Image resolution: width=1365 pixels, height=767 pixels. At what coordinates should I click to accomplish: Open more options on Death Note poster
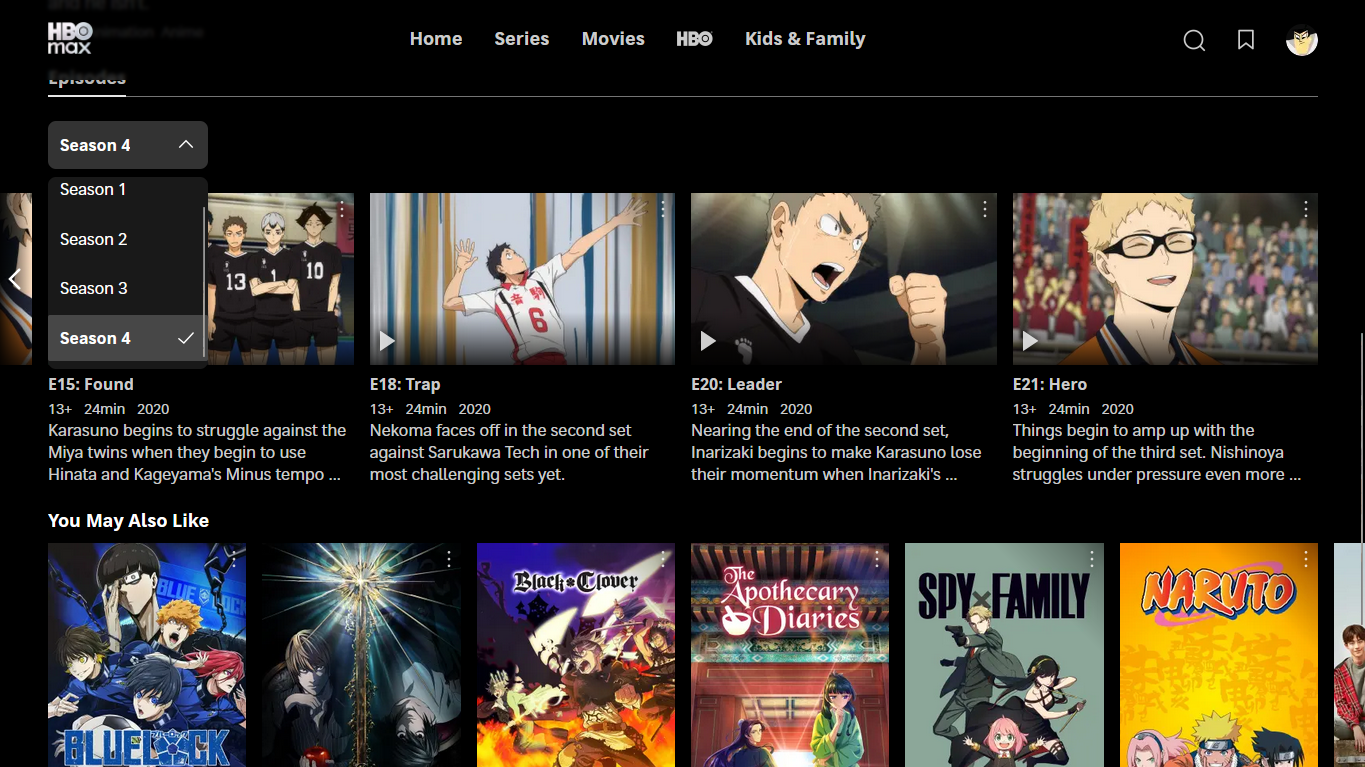click(x=449, y=559)
